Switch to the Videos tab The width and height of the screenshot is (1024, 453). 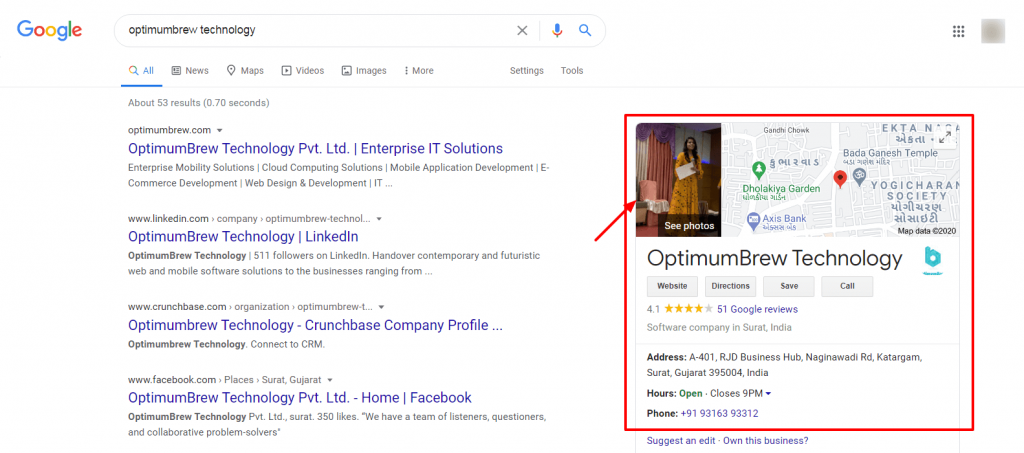click(x=302, y=70)
